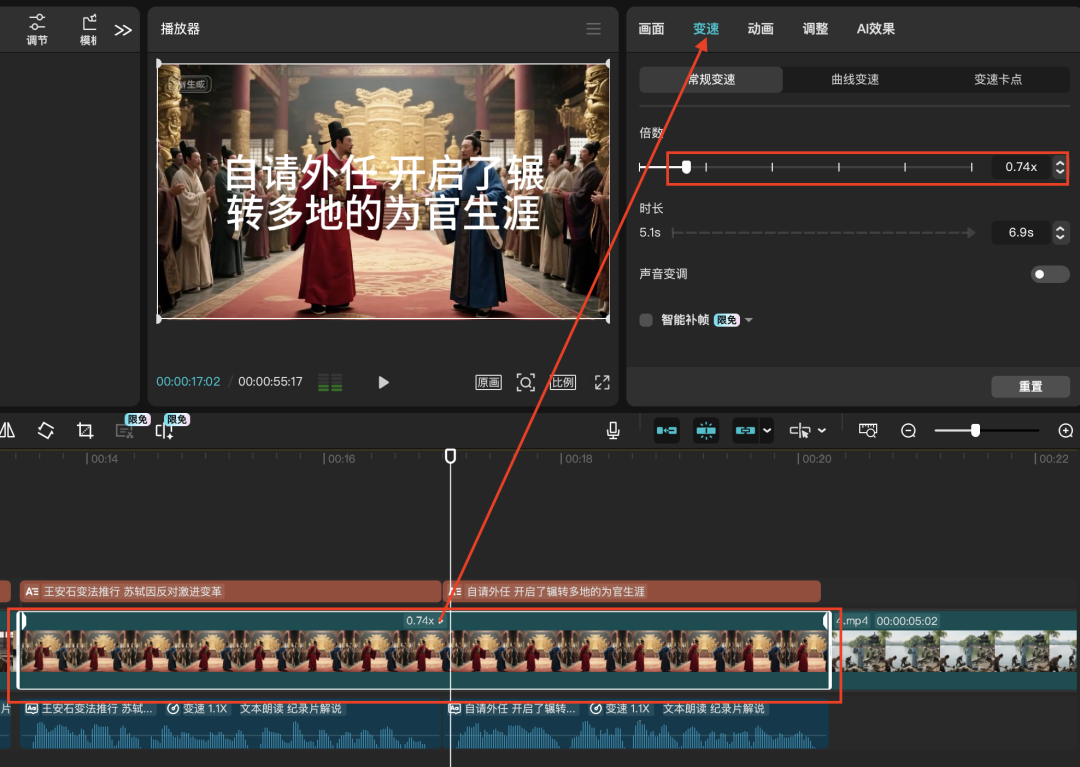This screenshot has width=1080, height=767.
Task: Select the mirror flip tool
Action: point(8,430)
